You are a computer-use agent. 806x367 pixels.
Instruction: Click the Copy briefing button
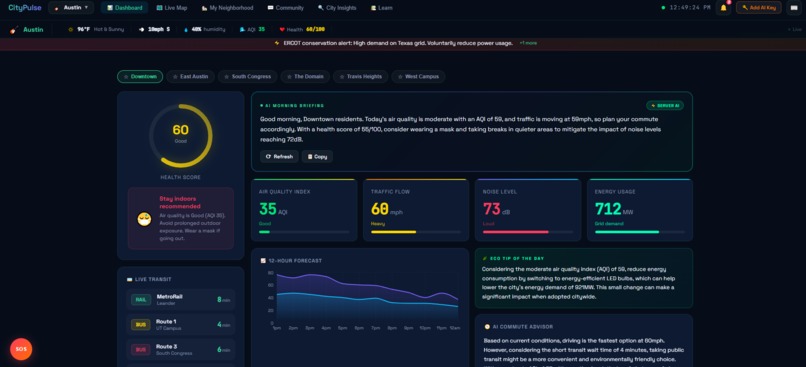point(317,157)
